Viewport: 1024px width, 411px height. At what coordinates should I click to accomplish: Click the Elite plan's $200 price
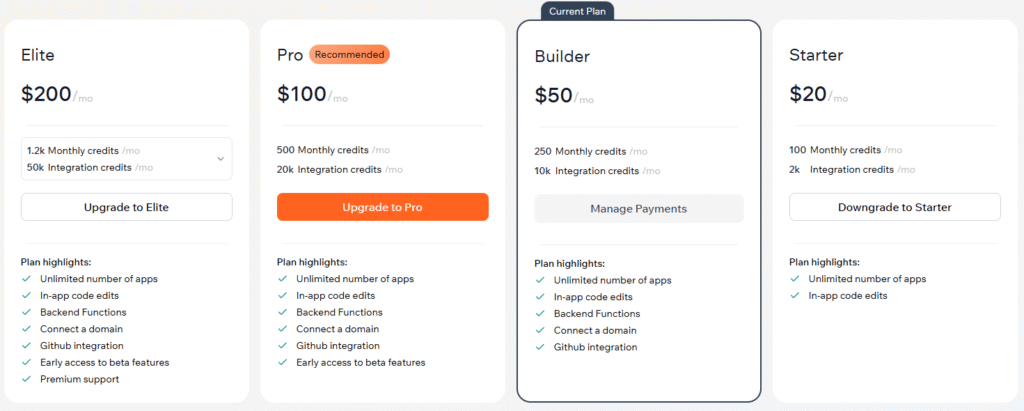pos(46,94)
